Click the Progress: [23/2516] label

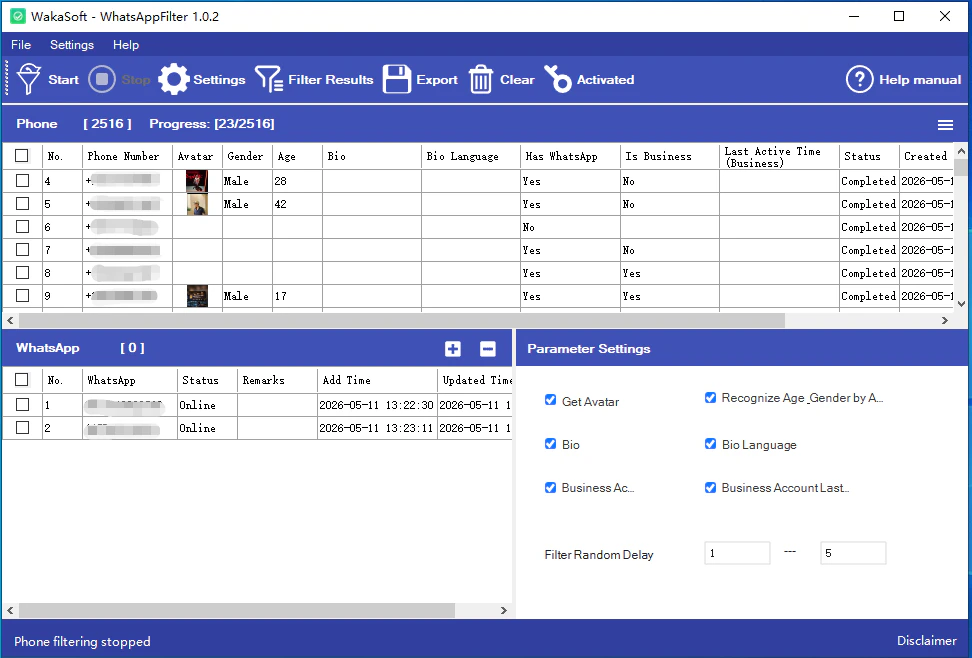pos(211,123)
